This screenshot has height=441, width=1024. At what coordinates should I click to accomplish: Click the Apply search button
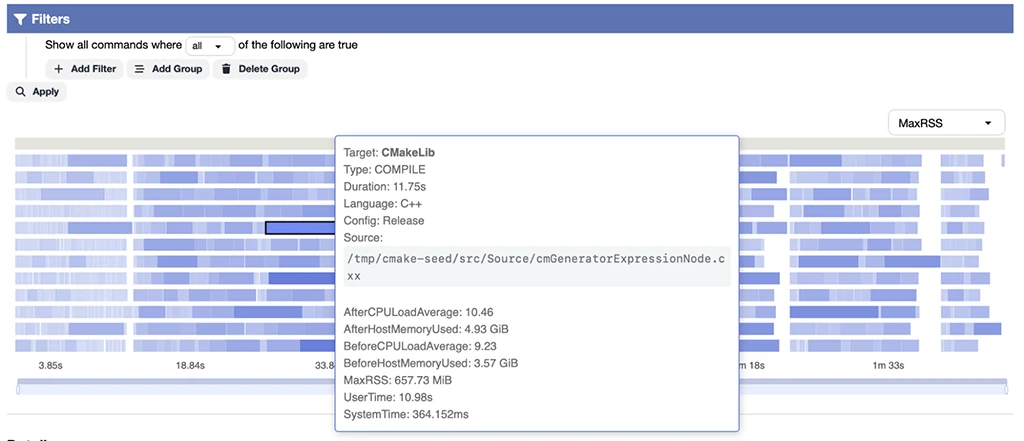coord(37,92)
